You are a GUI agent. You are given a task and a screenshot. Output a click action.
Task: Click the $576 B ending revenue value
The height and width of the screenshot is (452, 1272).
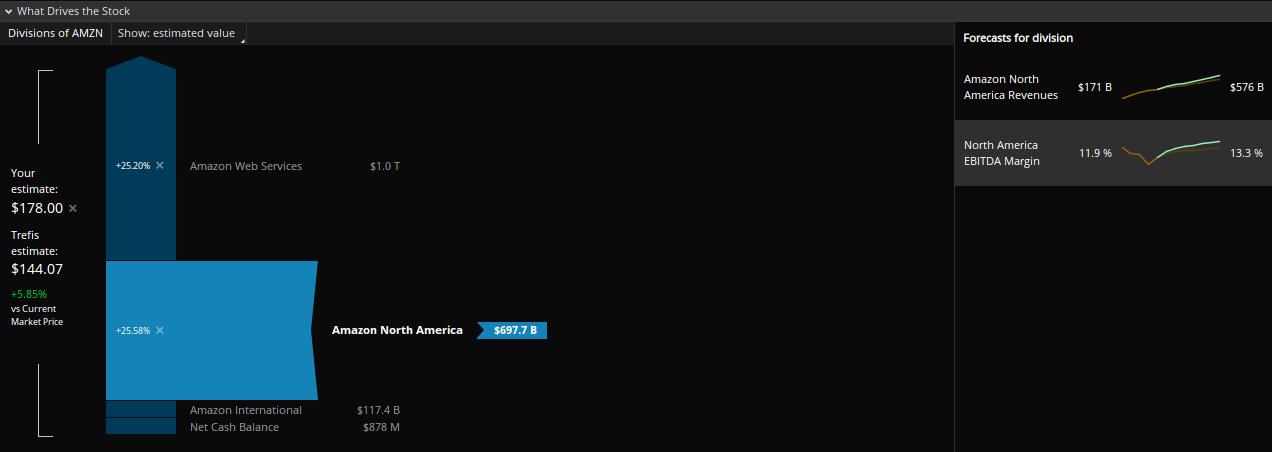pos(1247,87)
